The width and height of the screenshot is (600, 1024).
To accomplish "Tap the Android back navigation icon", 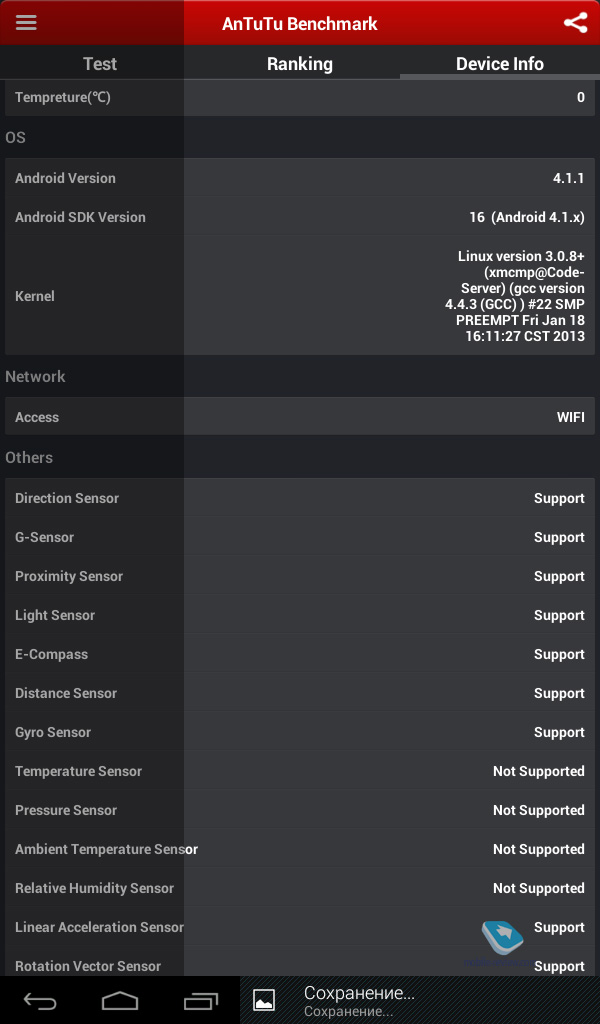I will pyautogui.click(x=40, y=1000).
